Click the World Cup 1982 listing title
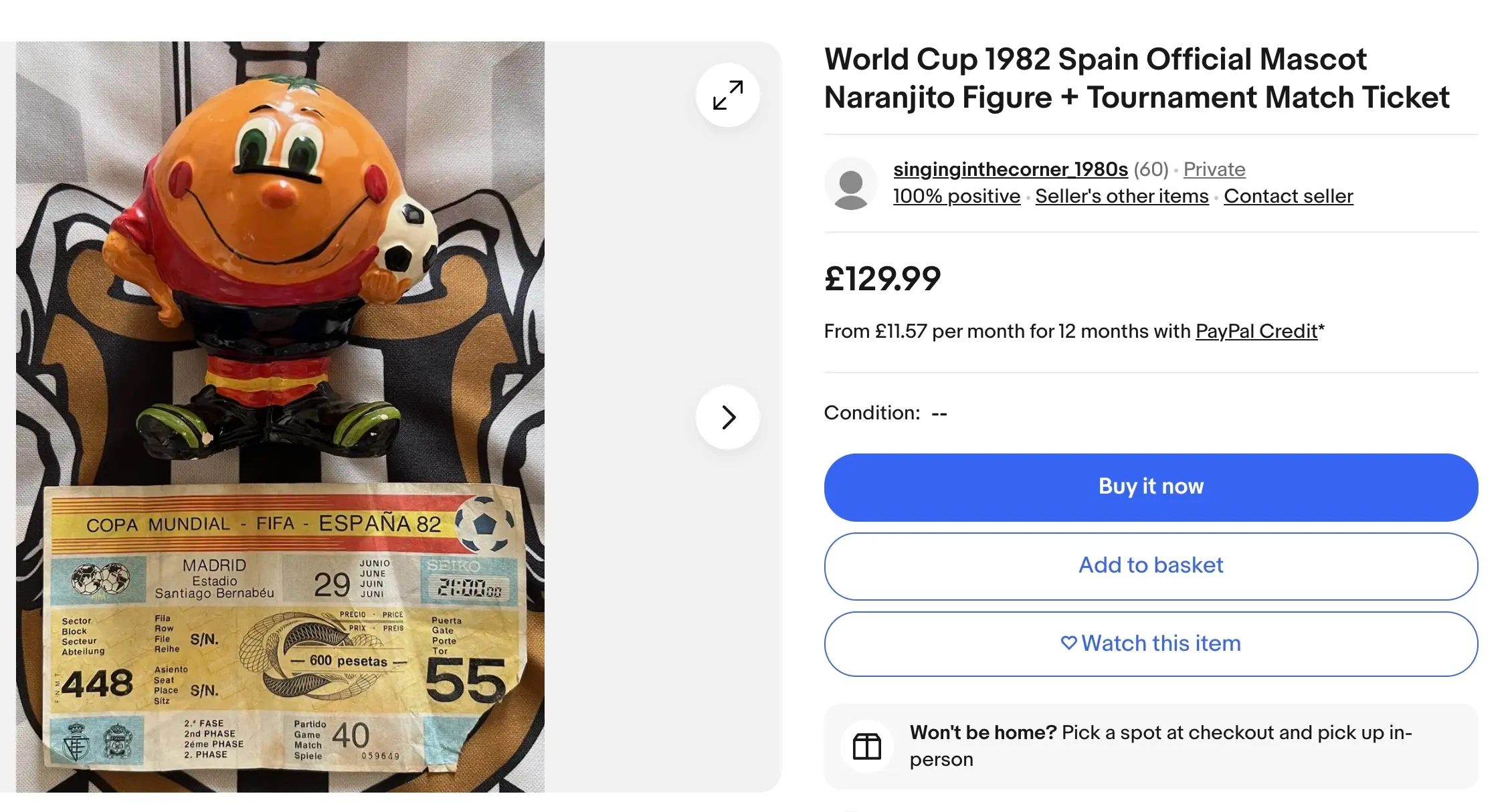 click(x=1136, y=78)
